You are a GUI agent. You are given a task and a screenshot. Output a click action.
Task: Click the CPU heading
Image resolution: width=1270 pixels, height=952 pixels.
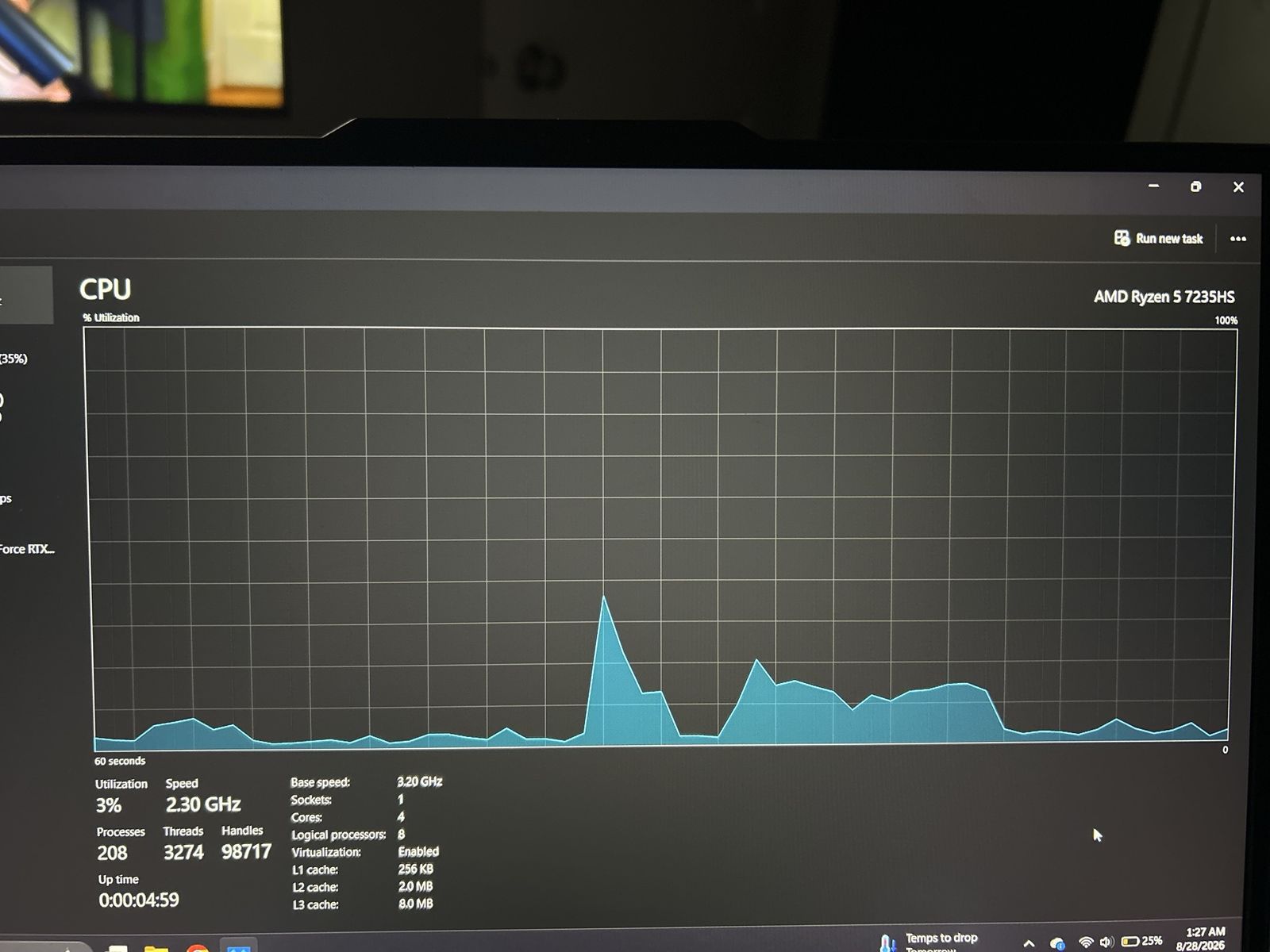pyautogui.click(x=106, y=290)
